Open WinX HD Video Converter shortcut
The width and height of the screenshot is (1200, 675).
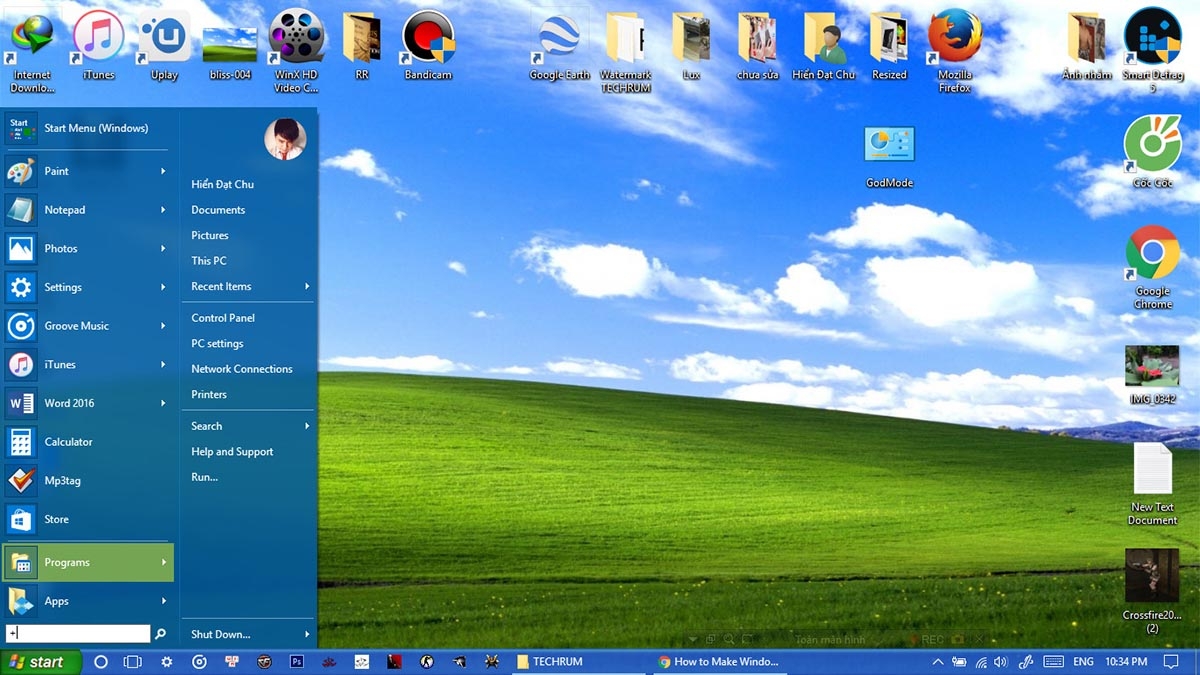click(x=296, y=50)
